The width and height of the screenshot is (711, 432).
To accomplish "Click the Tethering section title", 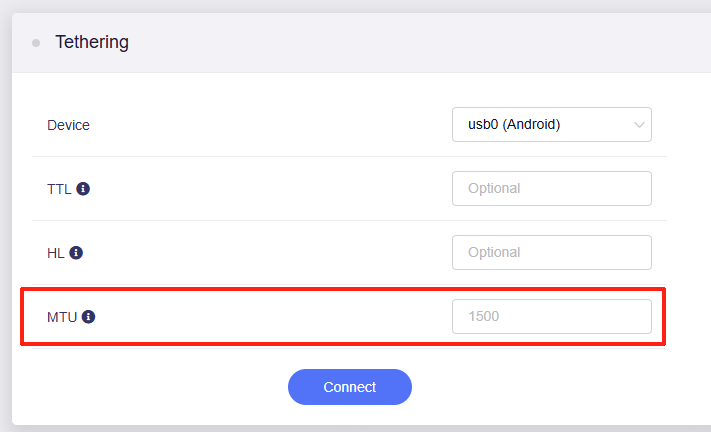I will tap(92, 43).
